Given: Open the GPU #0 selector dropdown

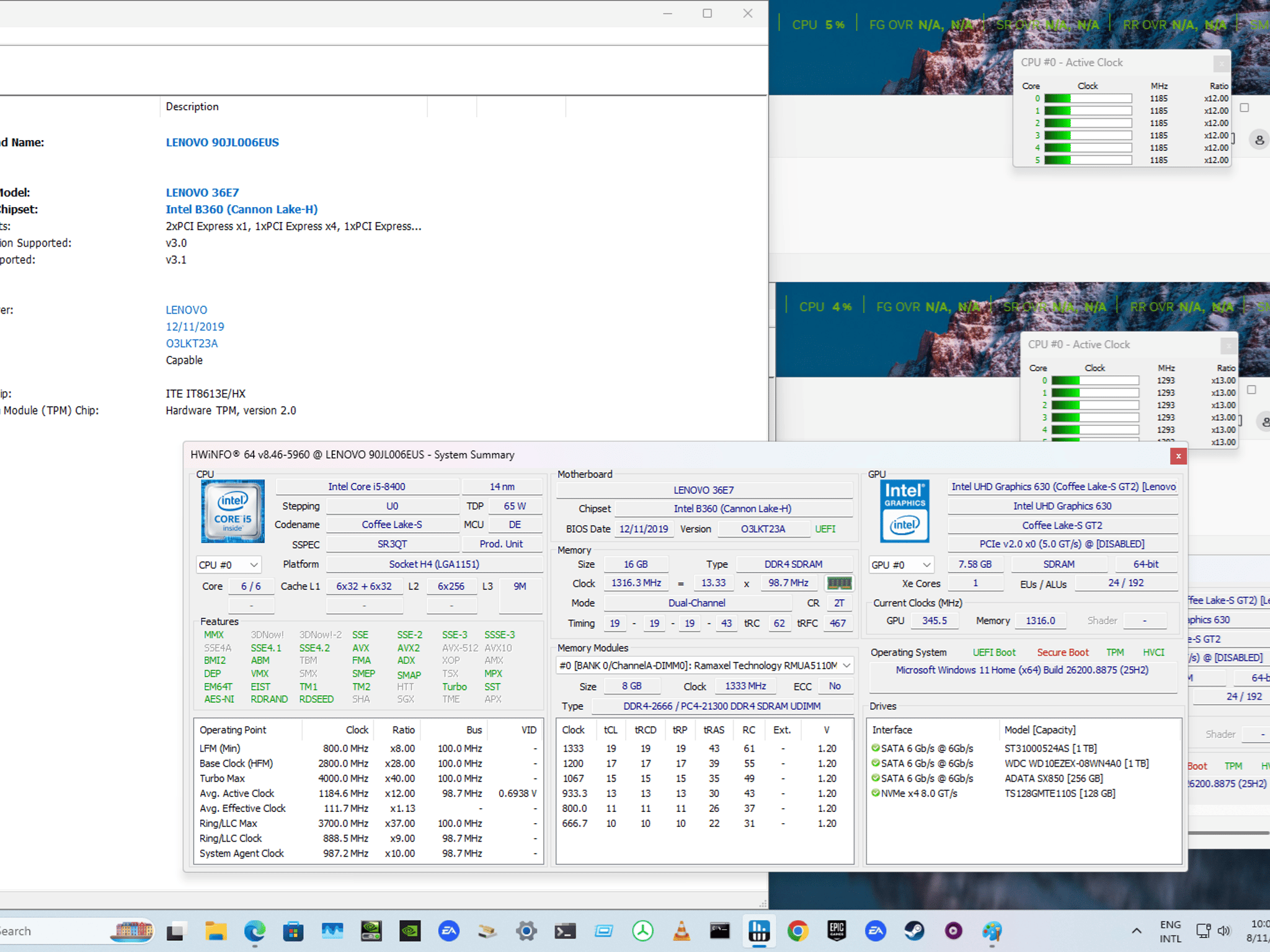Looking at the screenshot, I should [901, 565].
